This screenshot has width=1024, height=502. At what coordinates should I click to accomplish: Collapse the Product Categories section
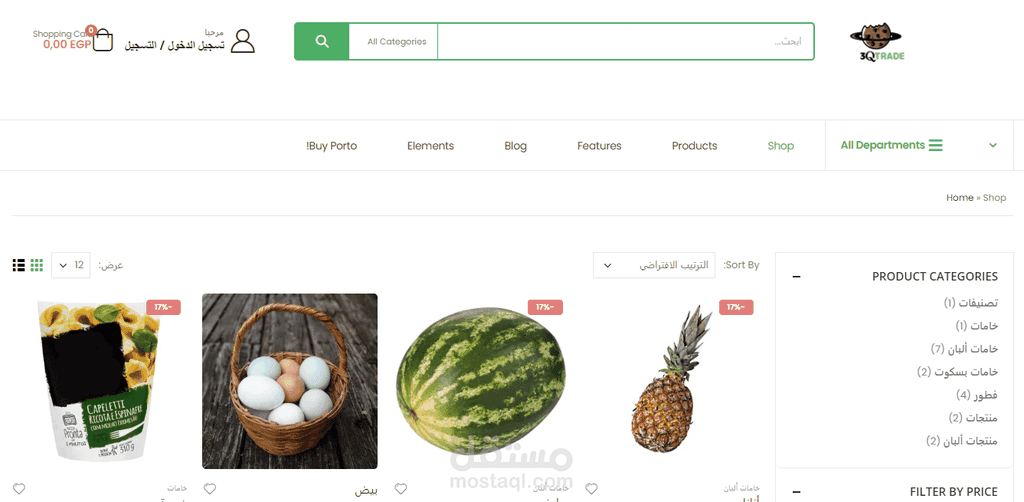[x=796, y=277]
